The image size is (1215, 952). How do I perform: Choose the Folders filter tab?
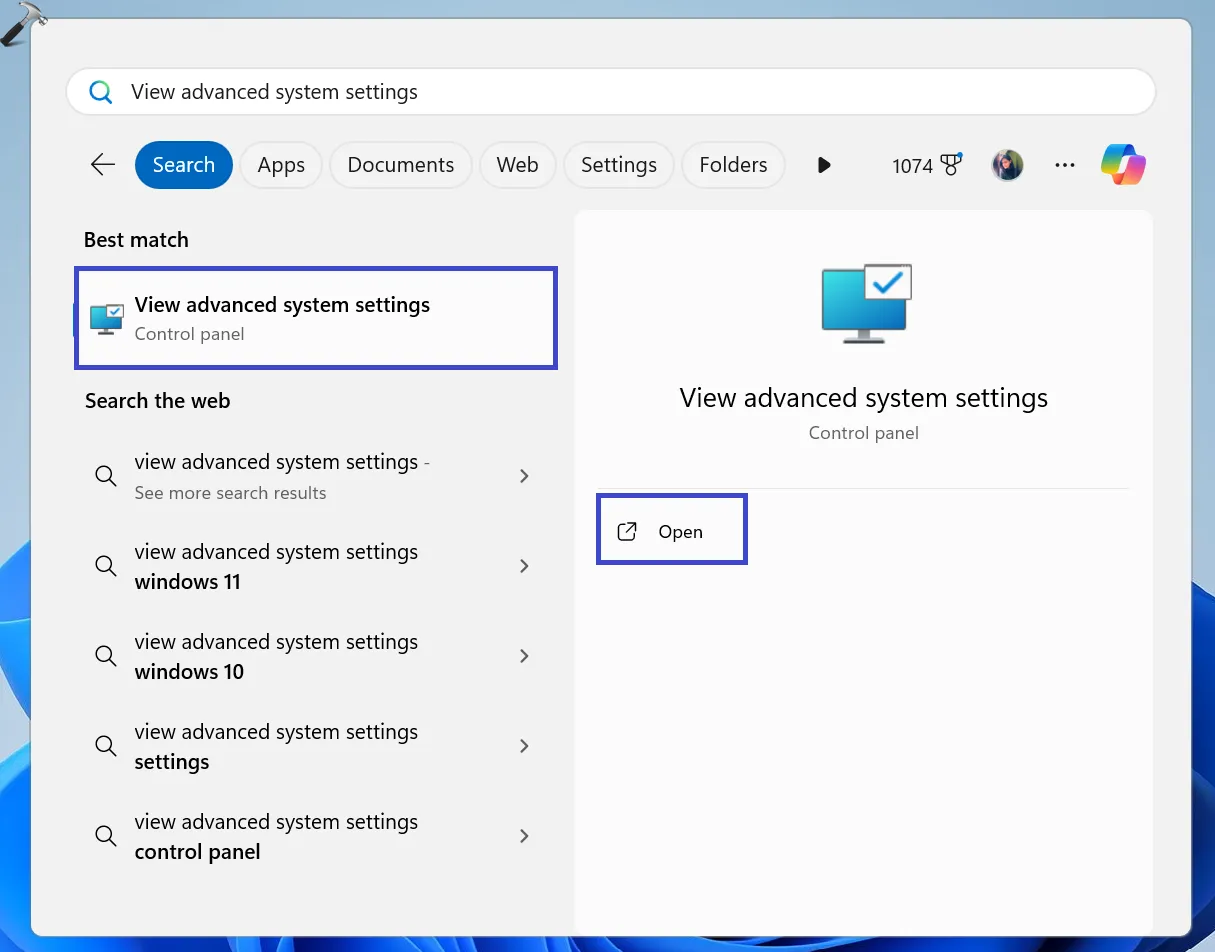coord(733,165)
